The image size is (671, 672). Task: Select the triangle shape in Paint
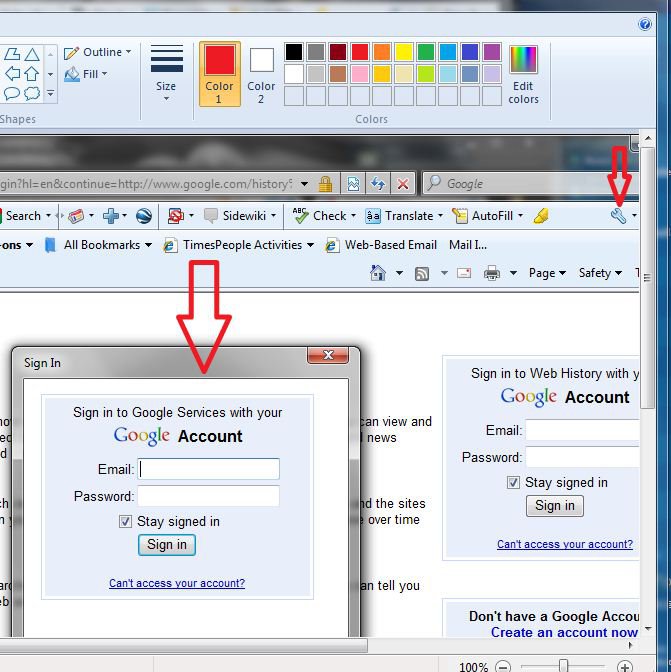click(x=32, y=54)
